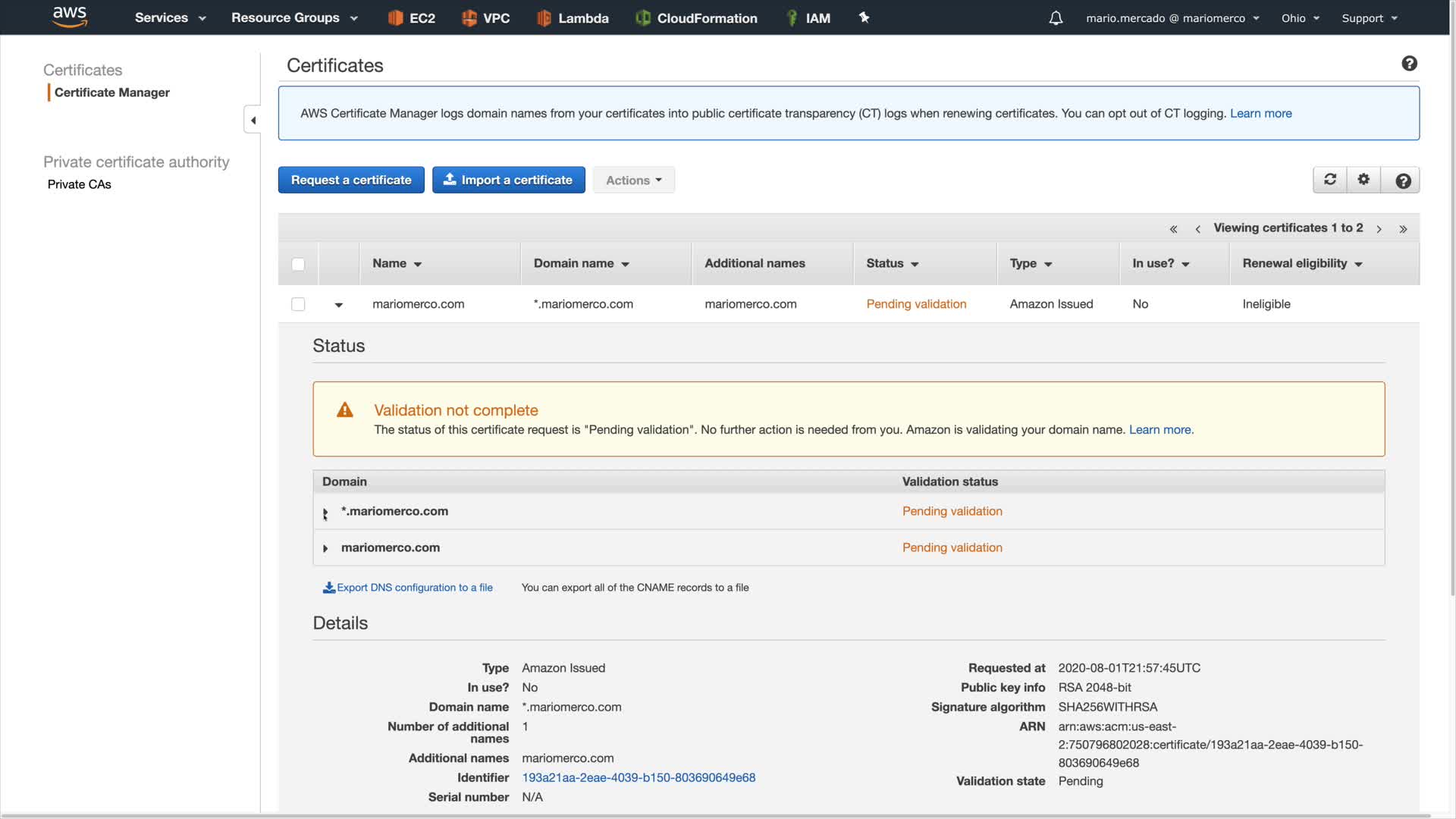
Task: Go to the AWS home logo
Action: click(70, 17)
